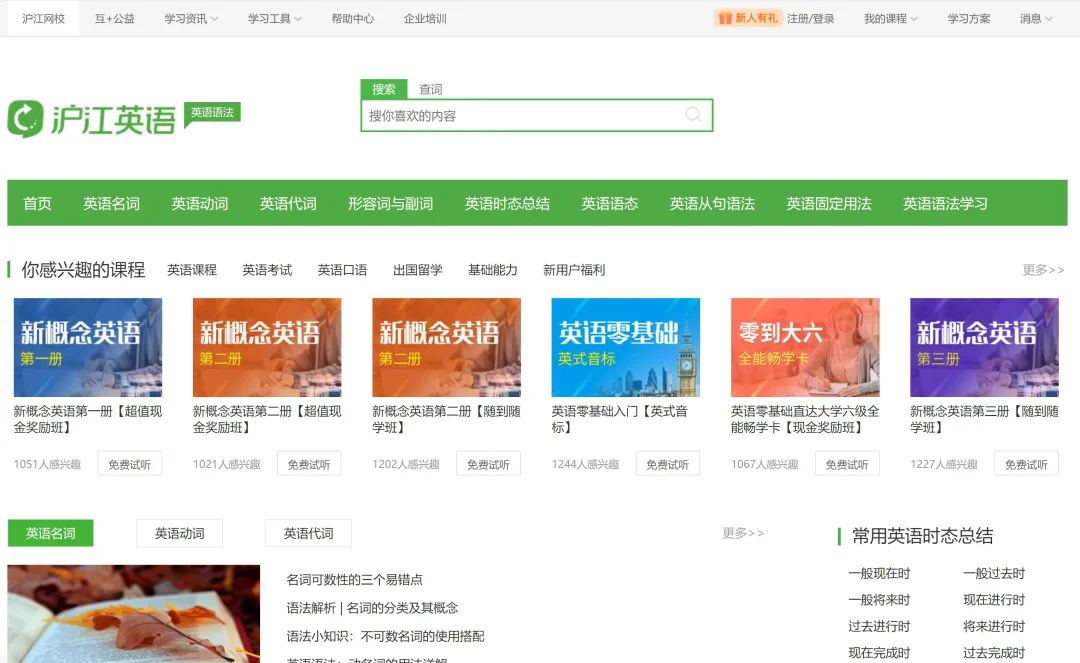Open the 新概念英语 第三册 course thumbnail
Viewport: 1080px width, 663px height.
(984, 347)
